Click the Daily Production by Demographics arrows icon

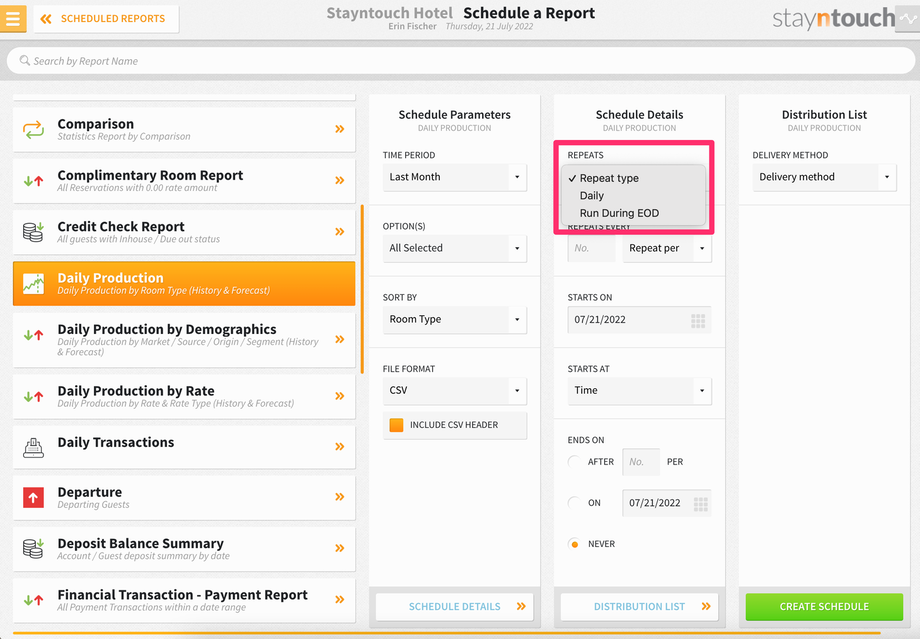pos(33,335)
